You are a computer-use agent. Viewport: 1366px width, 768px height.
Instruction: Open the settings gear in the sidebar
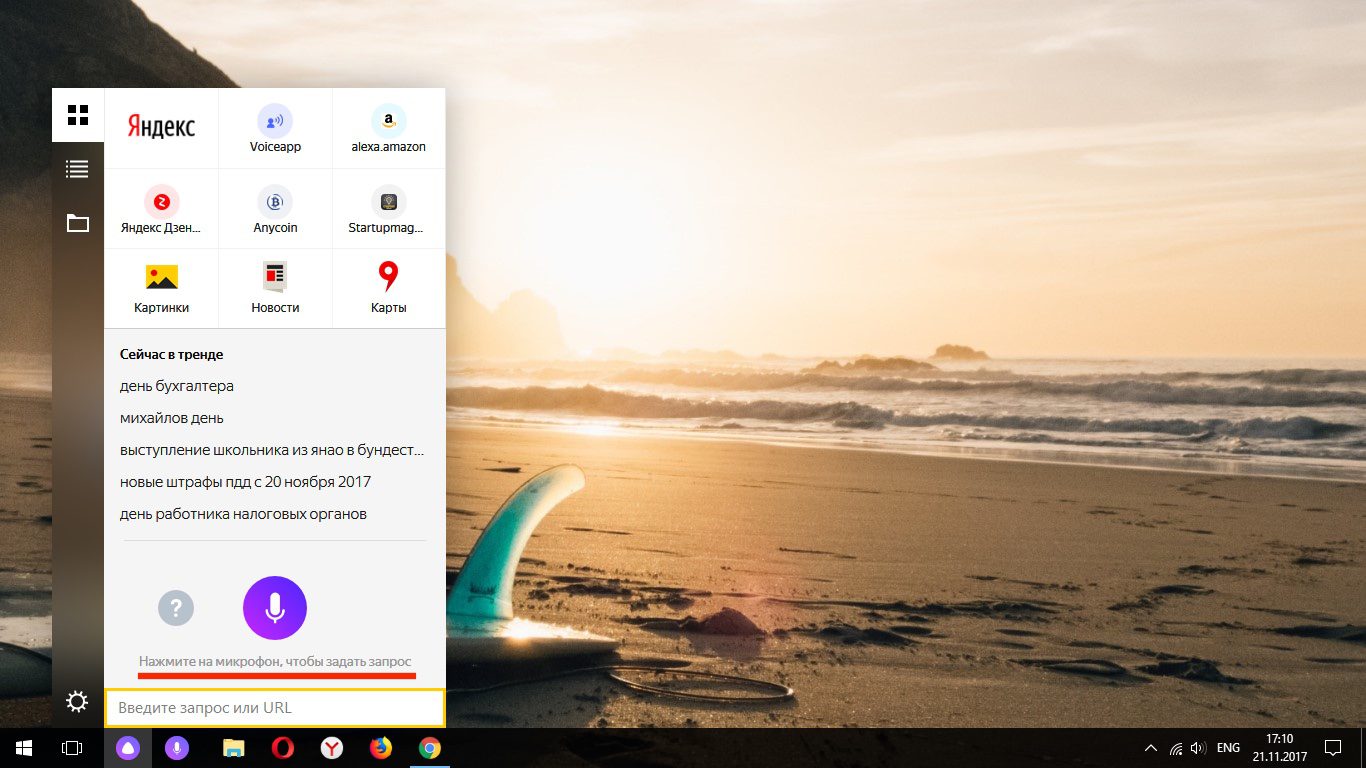[77, 702]
